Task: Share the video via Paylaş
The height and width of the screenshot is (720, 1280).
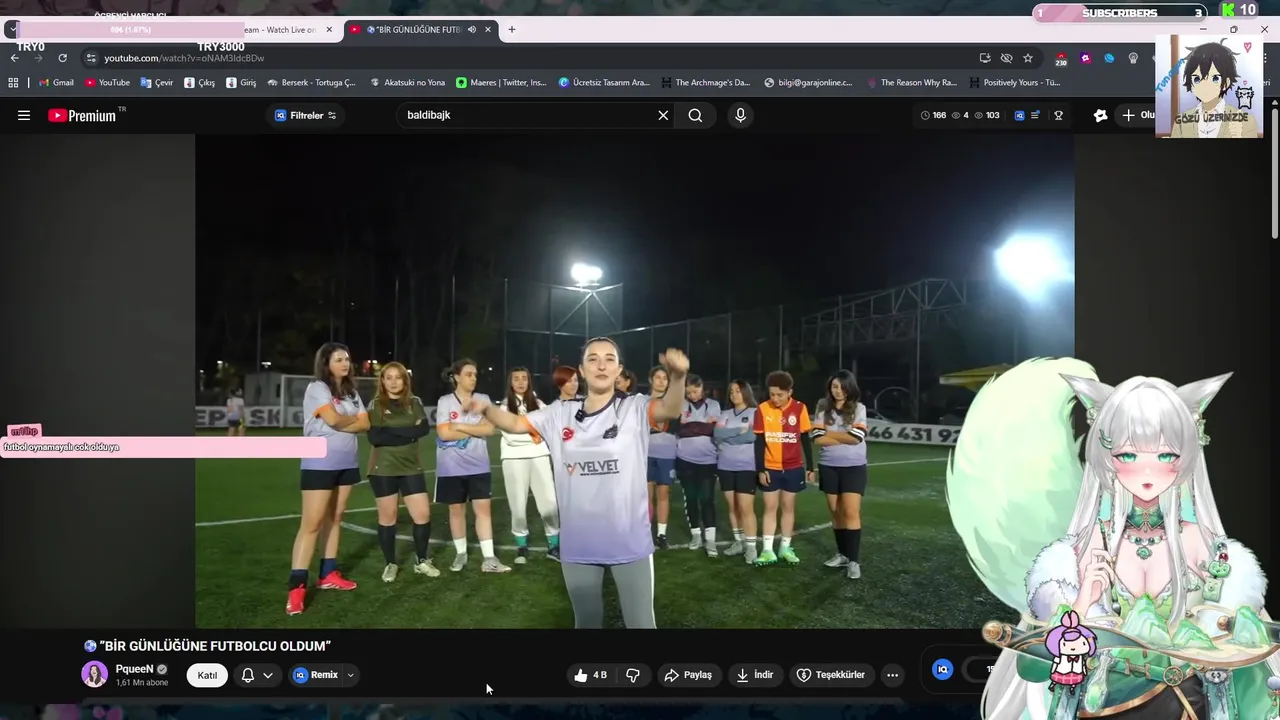Action: tap(688, 675)
